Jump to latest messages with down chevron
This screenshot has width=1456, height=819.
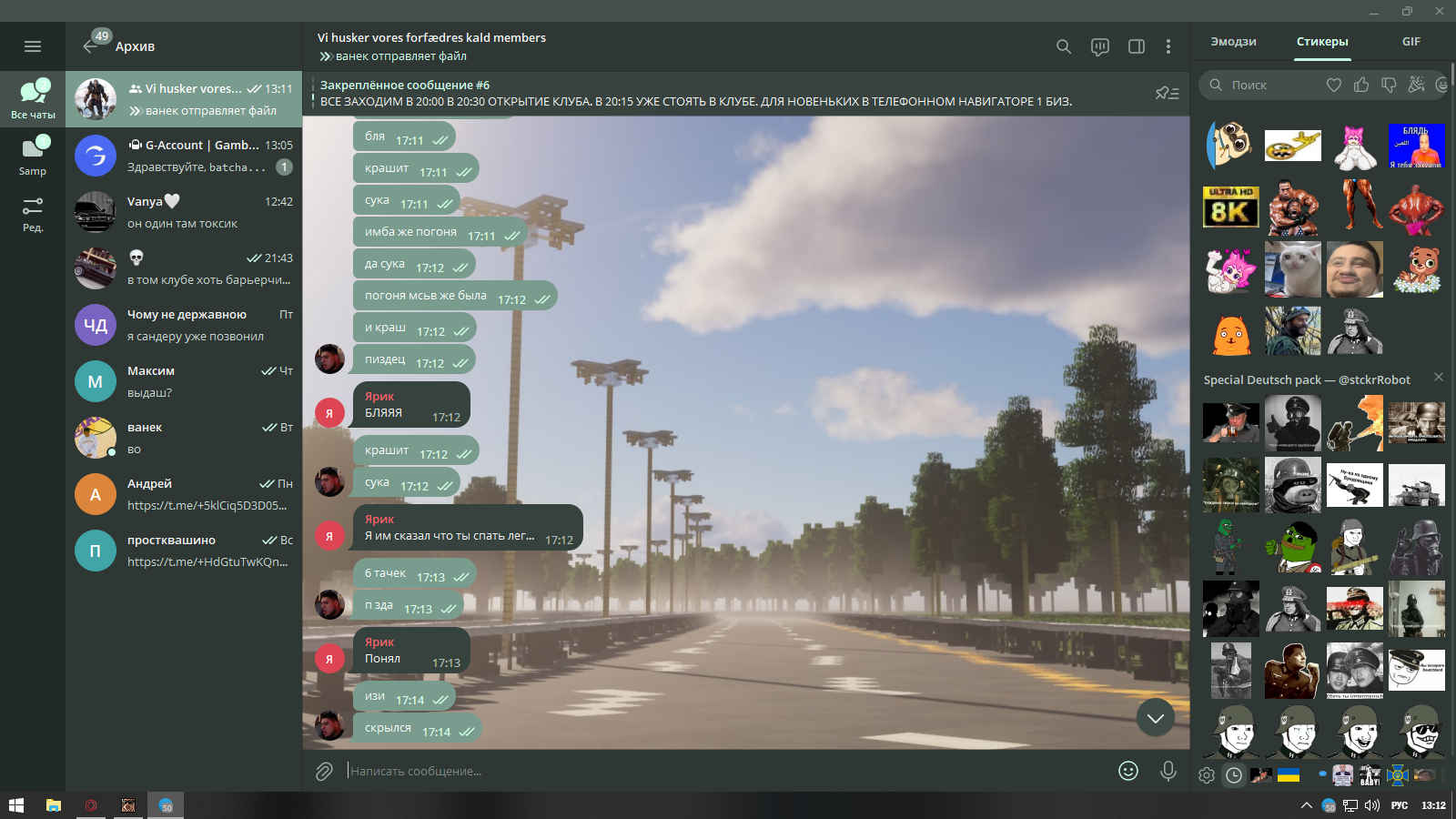[x=1155, y=718]
